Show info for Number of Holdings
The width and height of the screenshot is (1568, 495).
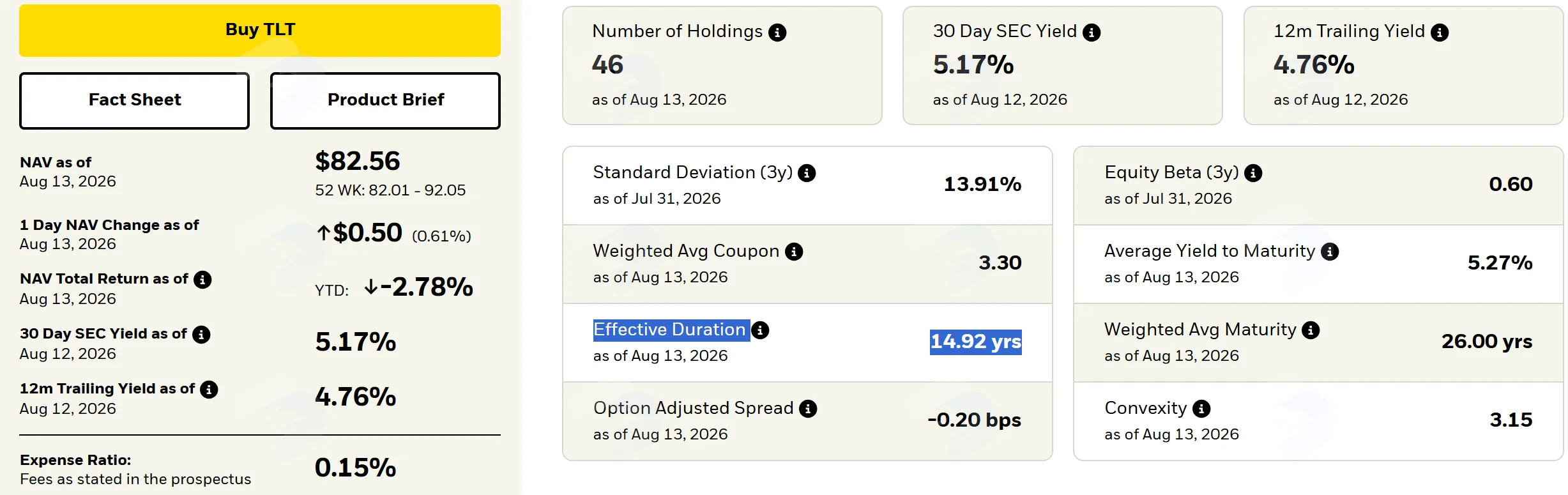(777, 32)
